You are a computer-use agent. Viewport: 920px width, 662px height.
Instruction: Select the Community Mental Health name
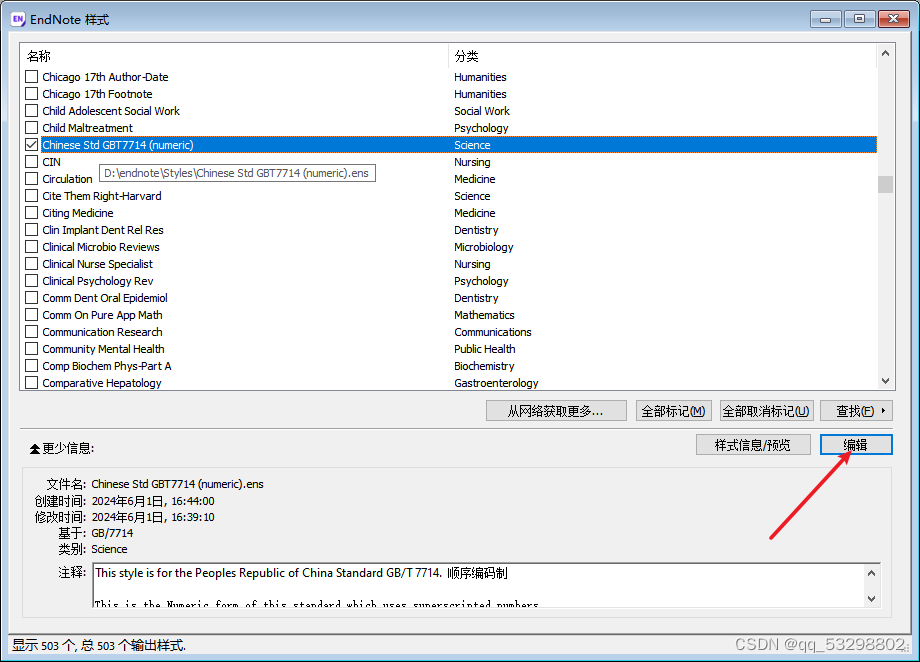coord(103,349)
